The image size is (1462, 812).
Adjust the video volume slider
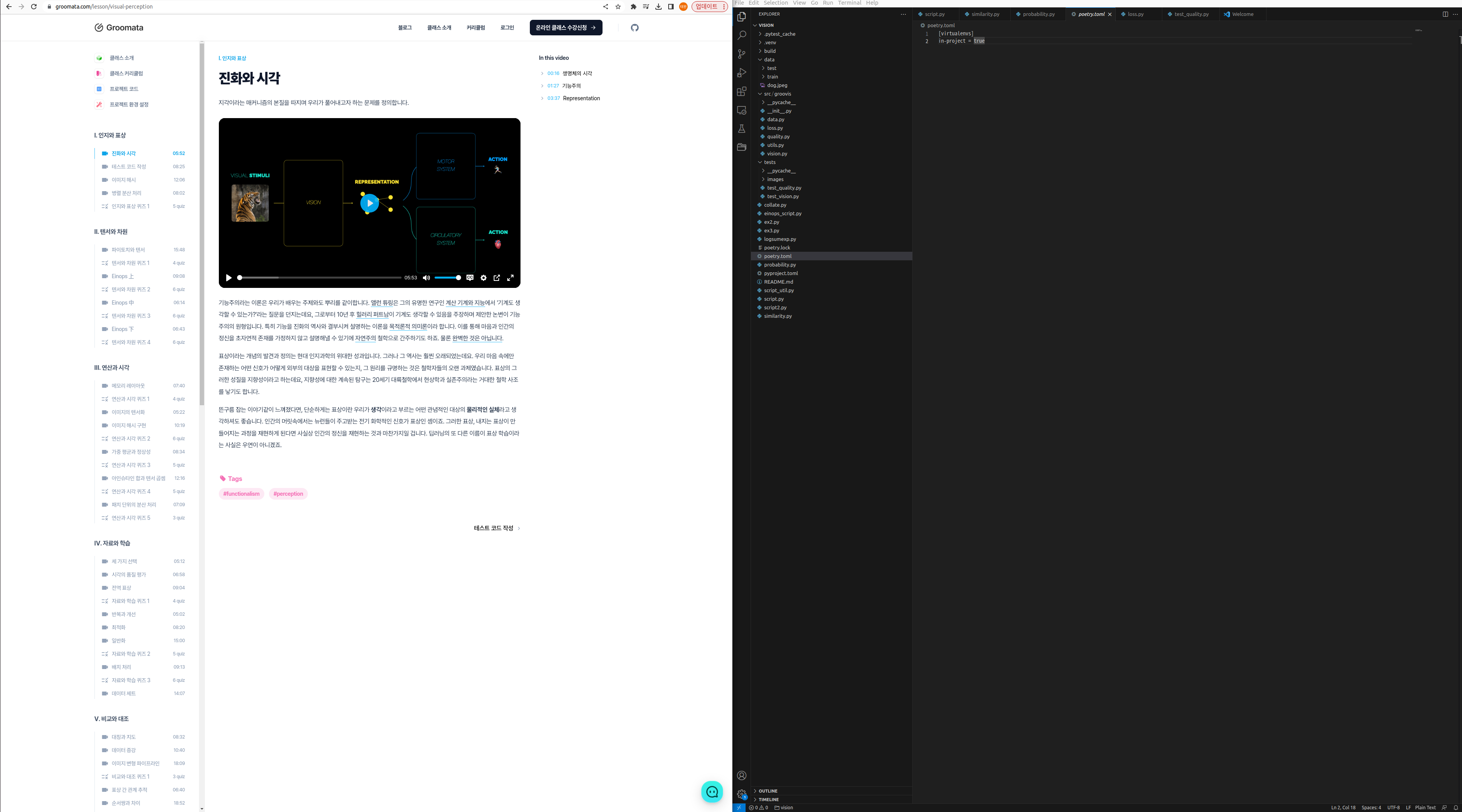pyautogui.click(x=447, y=278)
